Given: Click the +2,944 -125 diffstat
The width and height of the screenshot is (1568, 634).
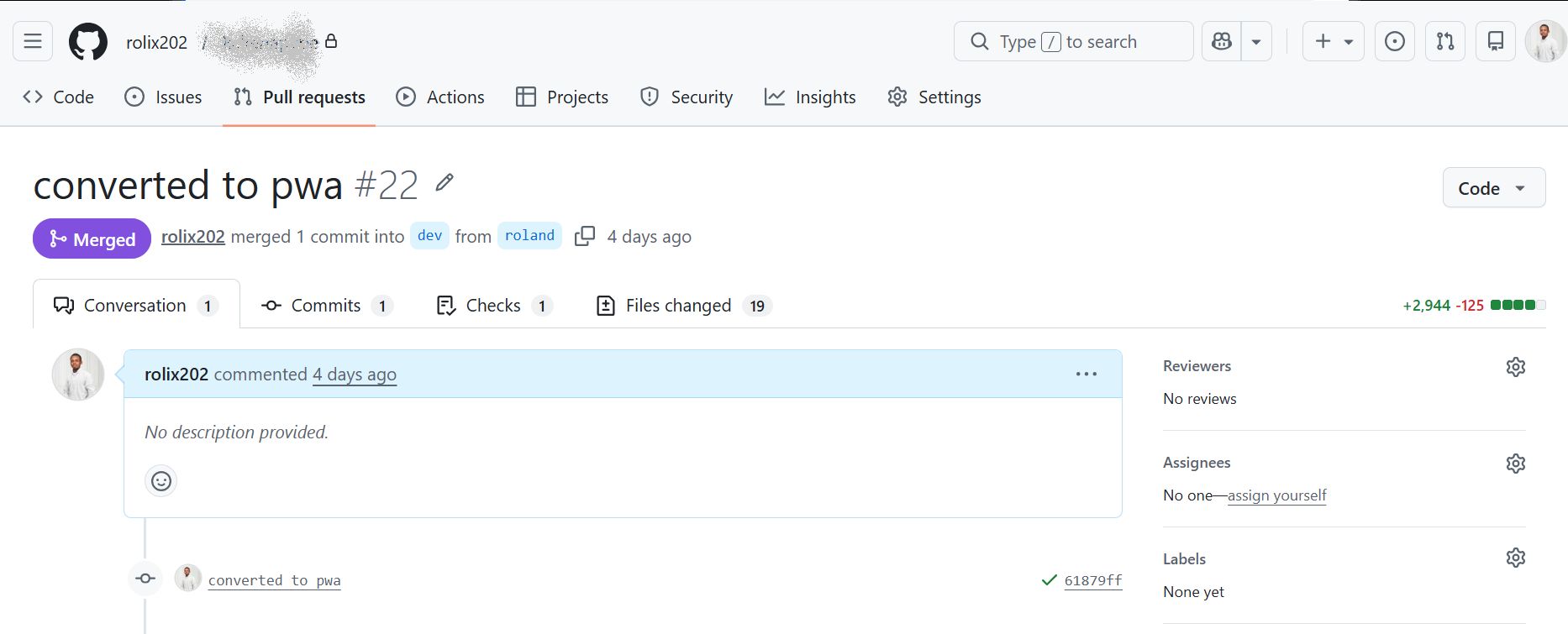Looking at the screenshot, I should coord(1474,306).
